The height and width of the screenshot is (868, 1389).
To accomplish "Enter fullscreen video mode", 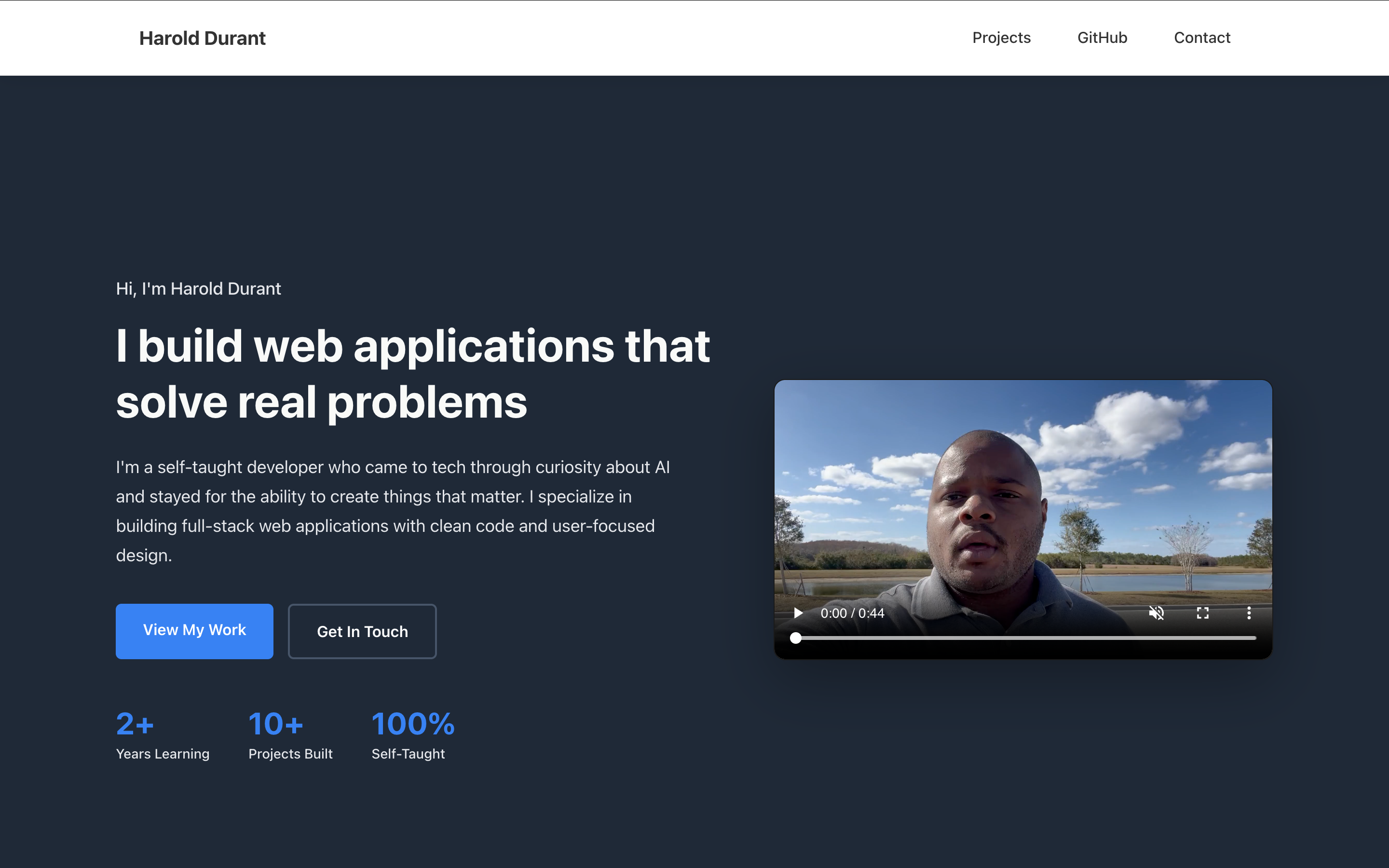I will tap(1202, 613).
